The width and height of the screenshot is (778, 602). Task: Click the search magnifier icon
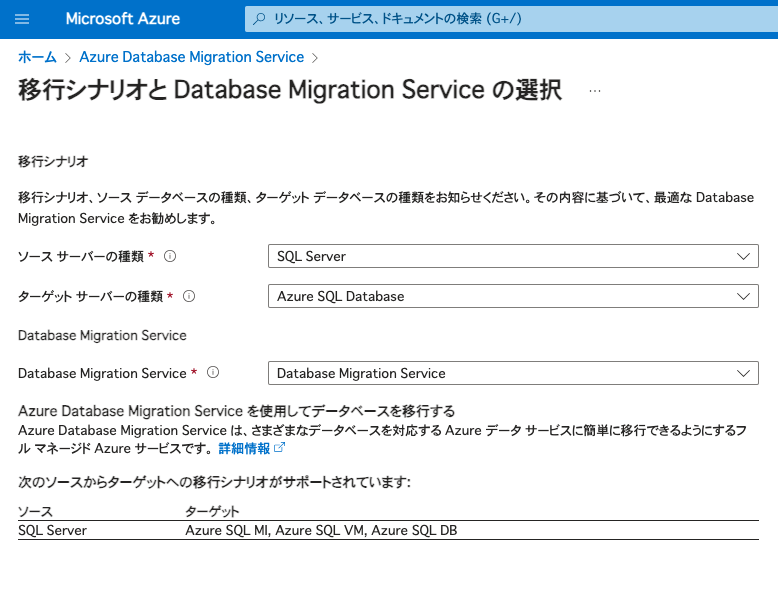259,19
